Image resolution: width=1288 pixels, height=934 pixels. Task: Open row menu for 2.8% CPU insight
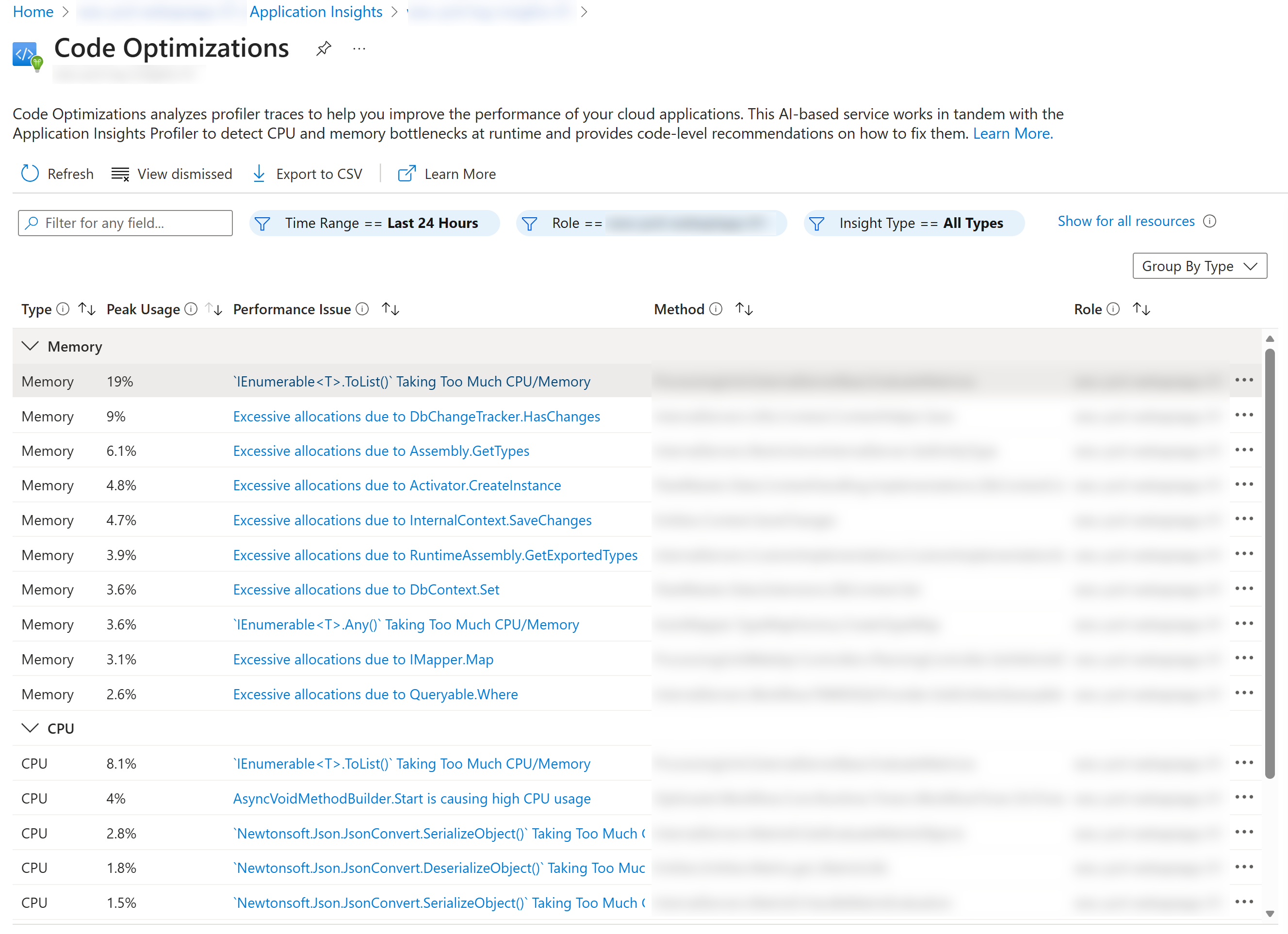pos(1244,832)
